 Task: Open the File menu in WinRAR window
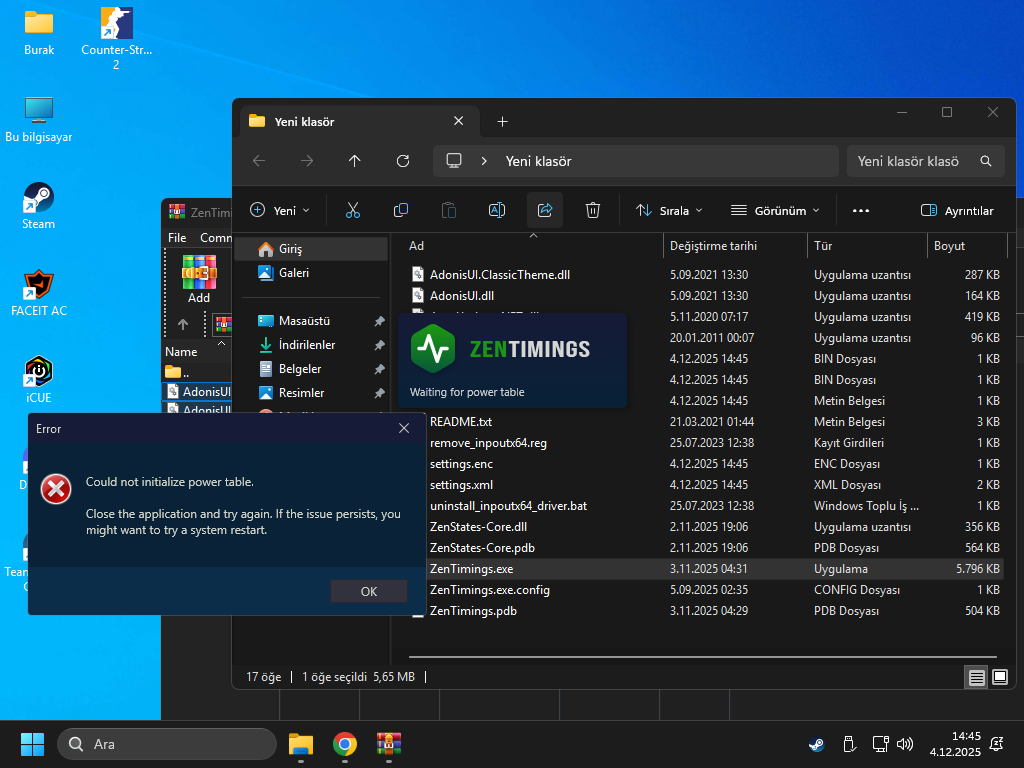pos(177,238)
